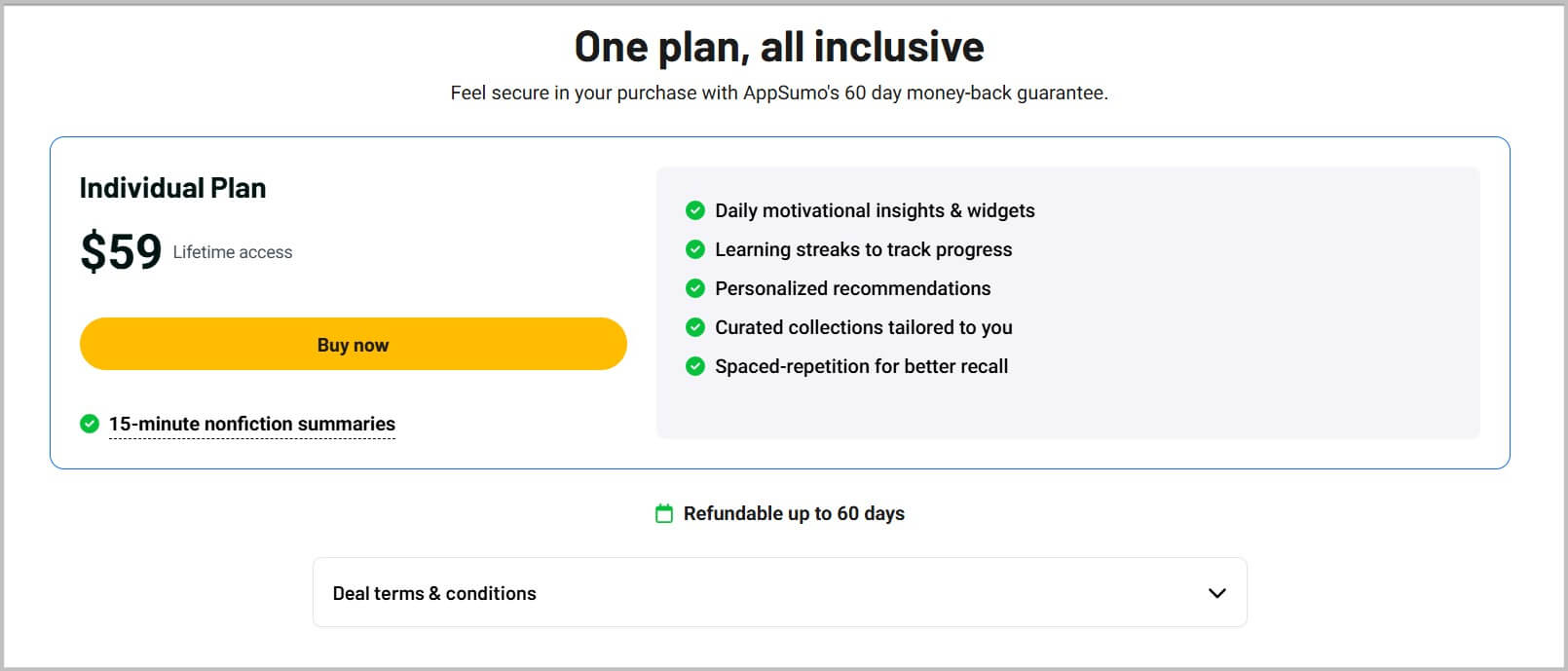Open the 15-minute nonfiction summaries link
The height and width of the screenshot is (671, 1568).
[251, 424]
